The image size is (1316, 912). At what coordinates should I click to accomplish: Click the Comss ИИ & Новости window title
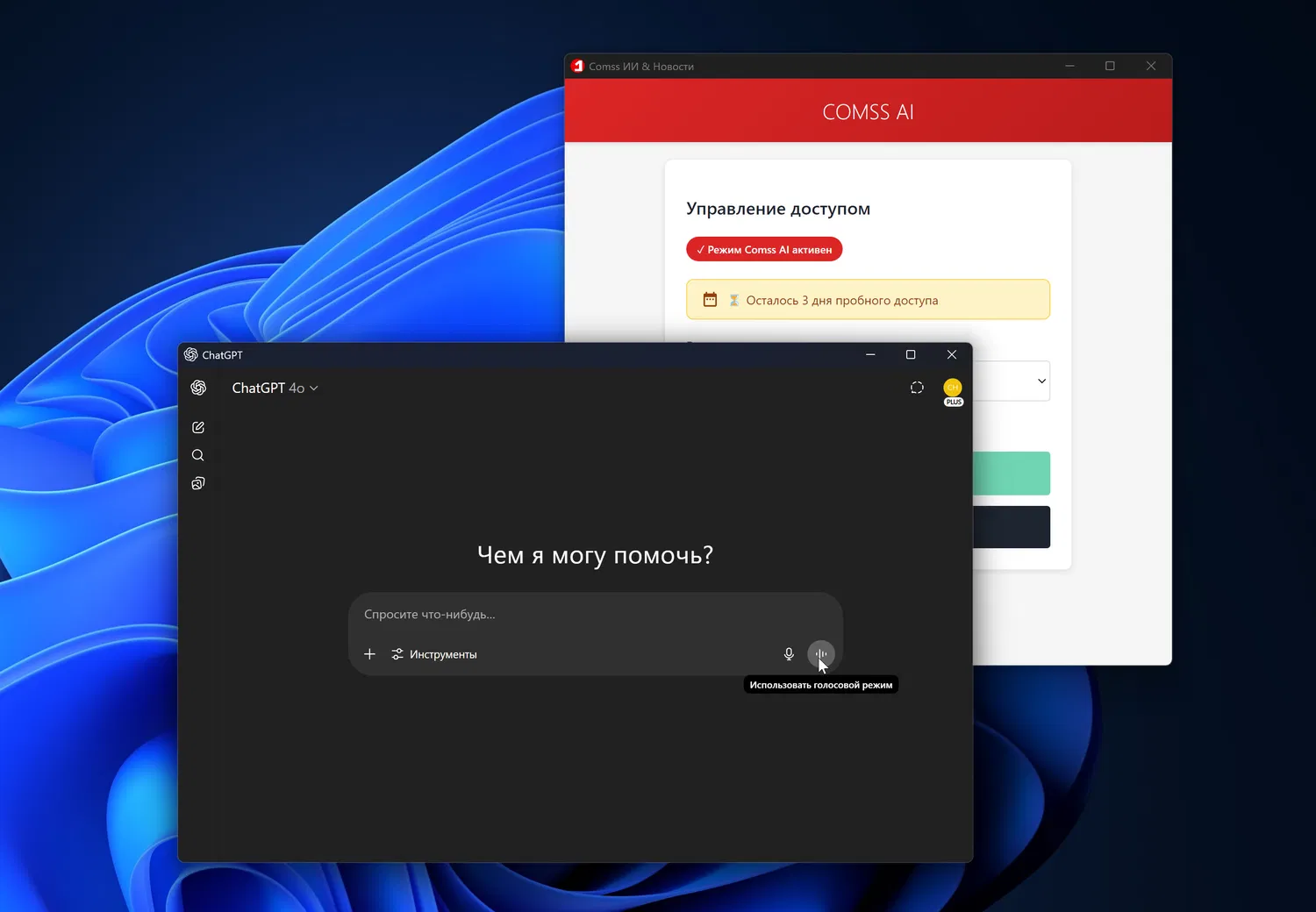[x=641, y=67]
